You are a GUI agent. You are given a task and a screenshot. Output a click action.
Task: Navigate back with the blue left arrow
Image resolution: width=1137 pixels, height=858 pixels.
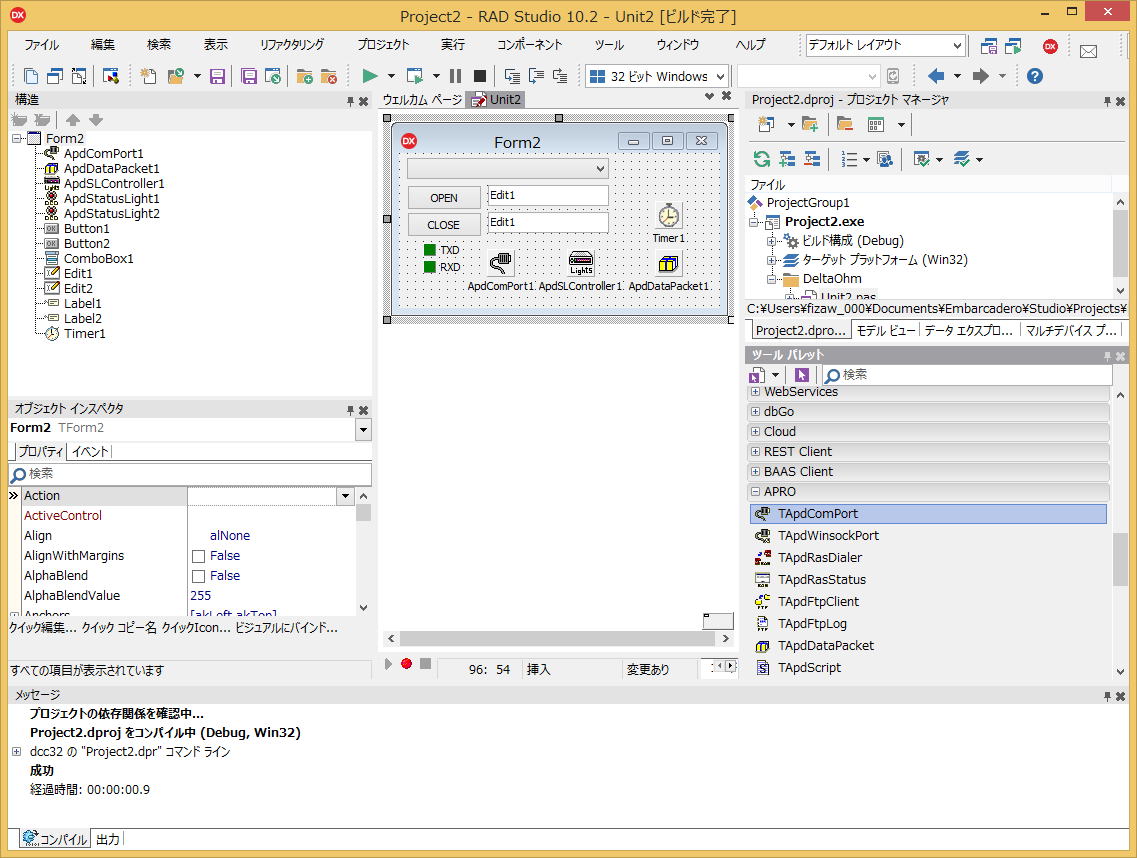935,76
